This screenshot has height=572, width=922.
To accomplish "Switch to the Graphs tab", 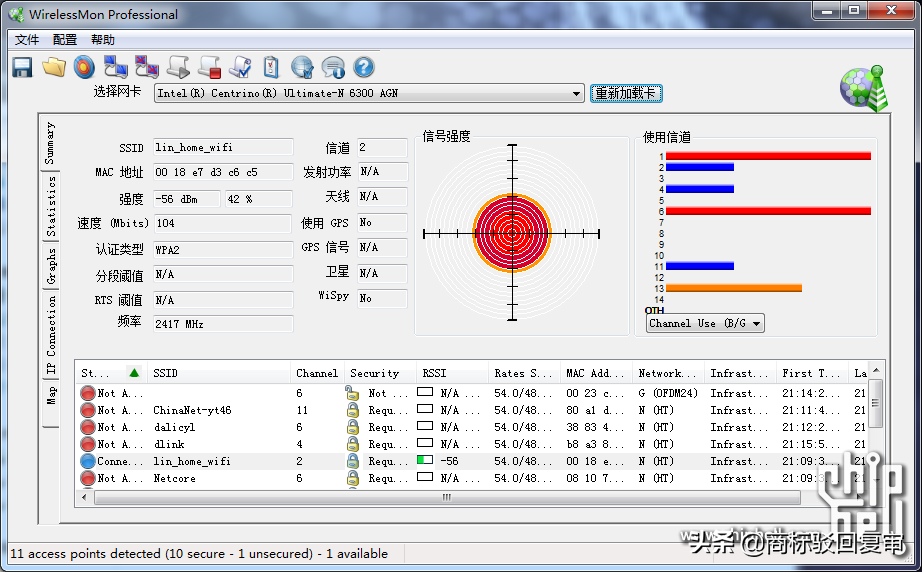I will point(51,266).
